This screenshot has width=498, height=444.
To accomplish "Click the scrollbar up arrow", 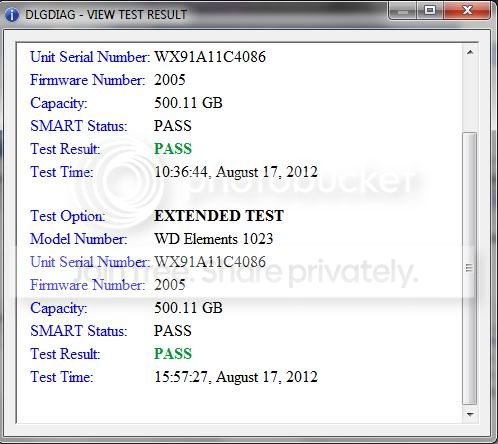I will point(470,52).
